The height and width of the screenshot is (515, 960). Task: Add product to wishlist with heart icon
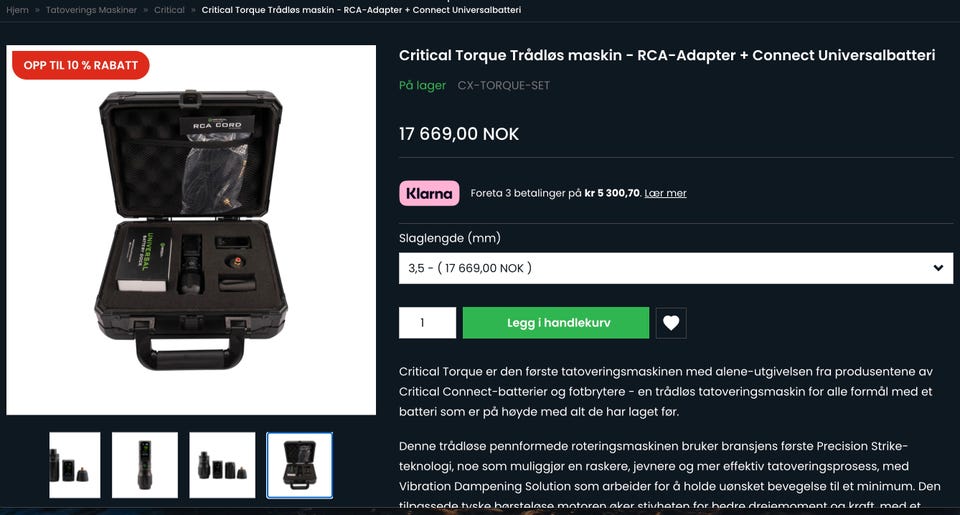(671, 323)
